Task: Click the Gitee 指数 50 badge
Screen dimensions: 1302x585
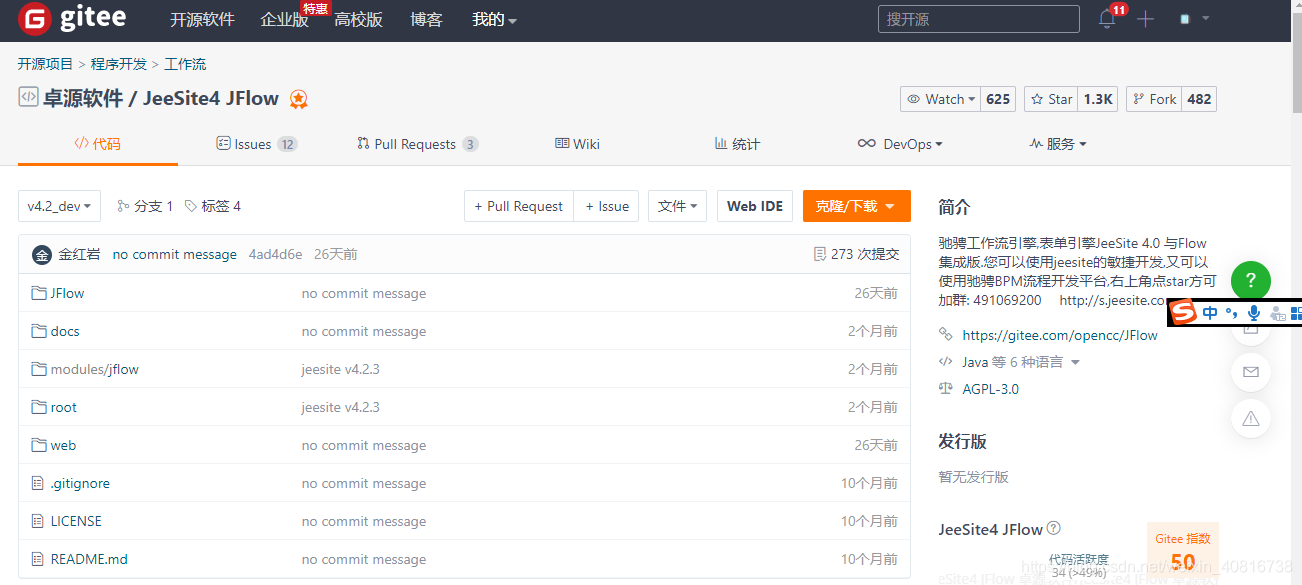Action: pyautogui.click(x=1183, y=551)
